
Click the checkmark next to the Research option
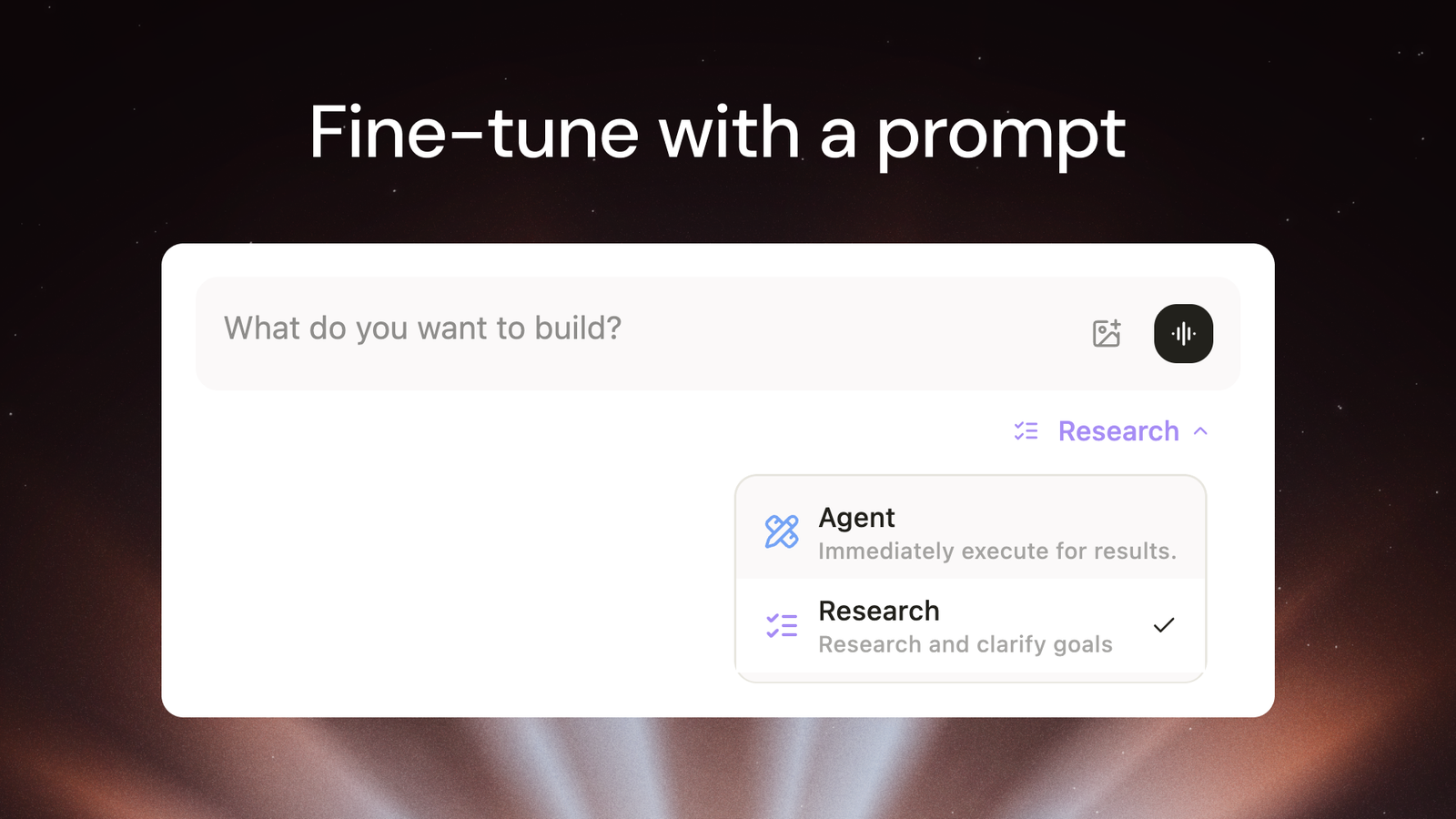click(x=1164, y=625)
